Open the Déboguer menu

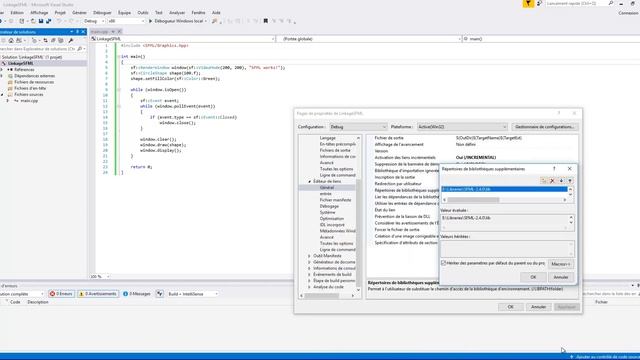pos(102,13)
